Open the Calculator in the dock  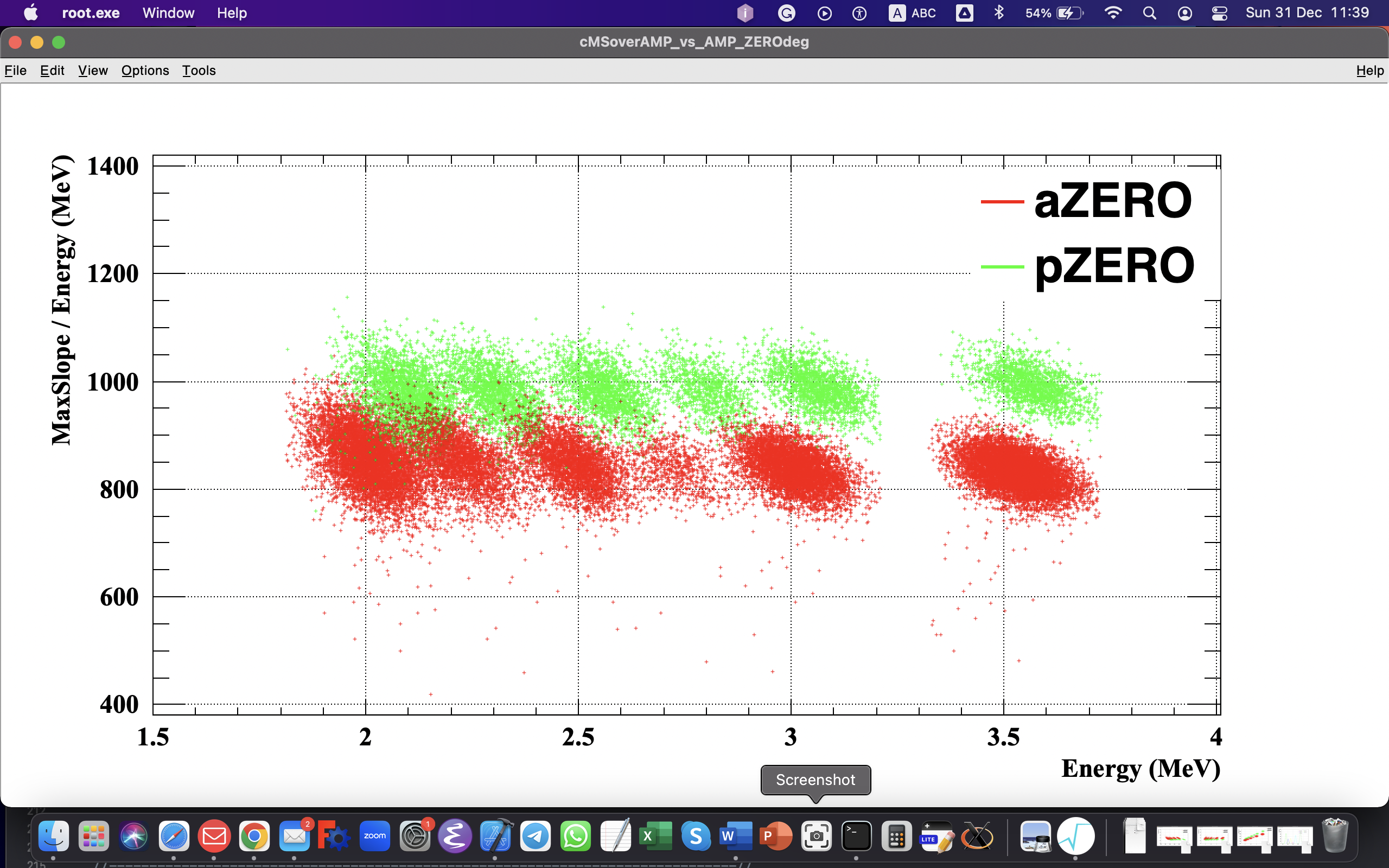[x=896, y=836]
